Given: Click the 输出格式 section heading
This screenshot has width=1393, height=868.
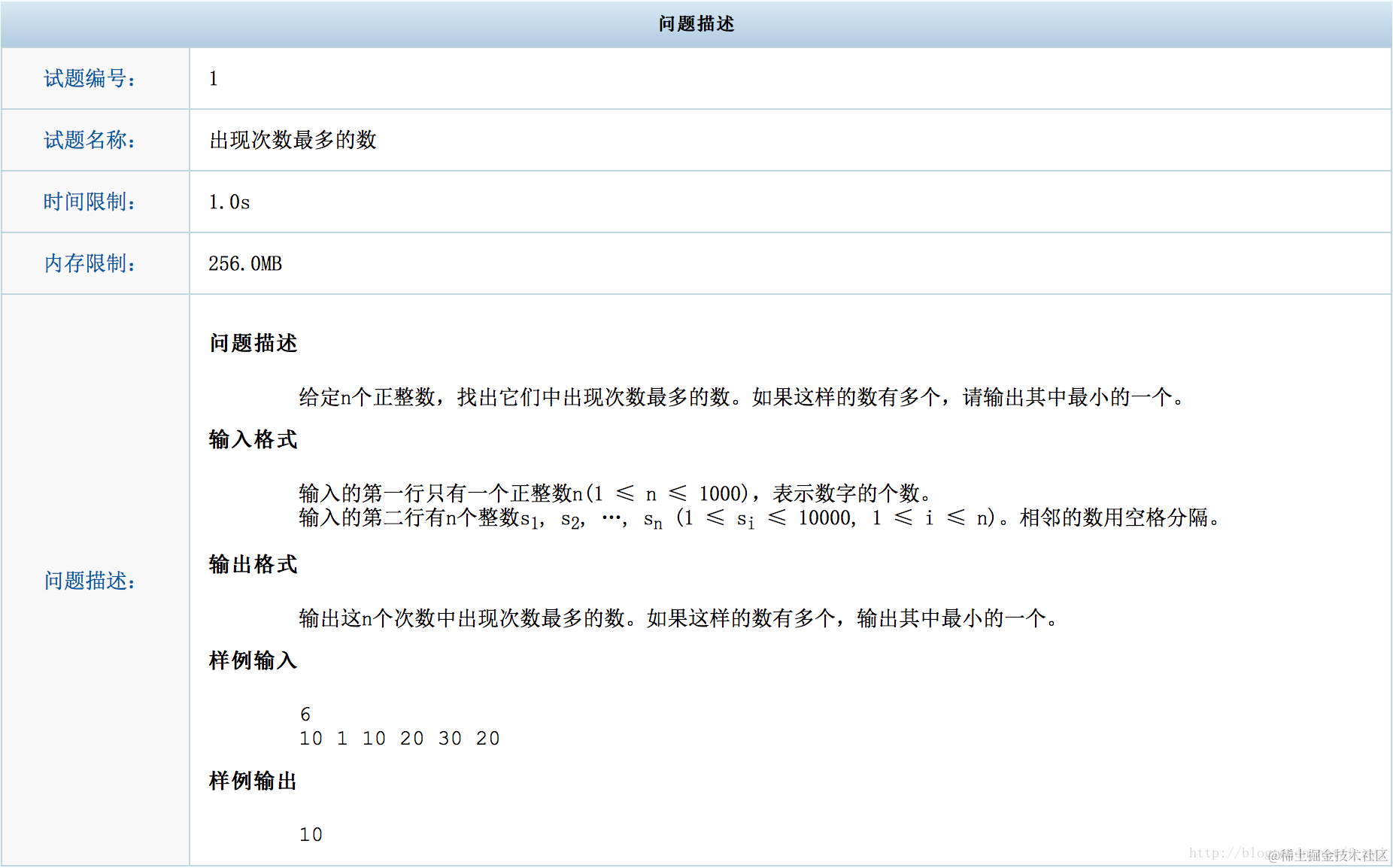Looking at the screenshot, I should tap(253, 564).
